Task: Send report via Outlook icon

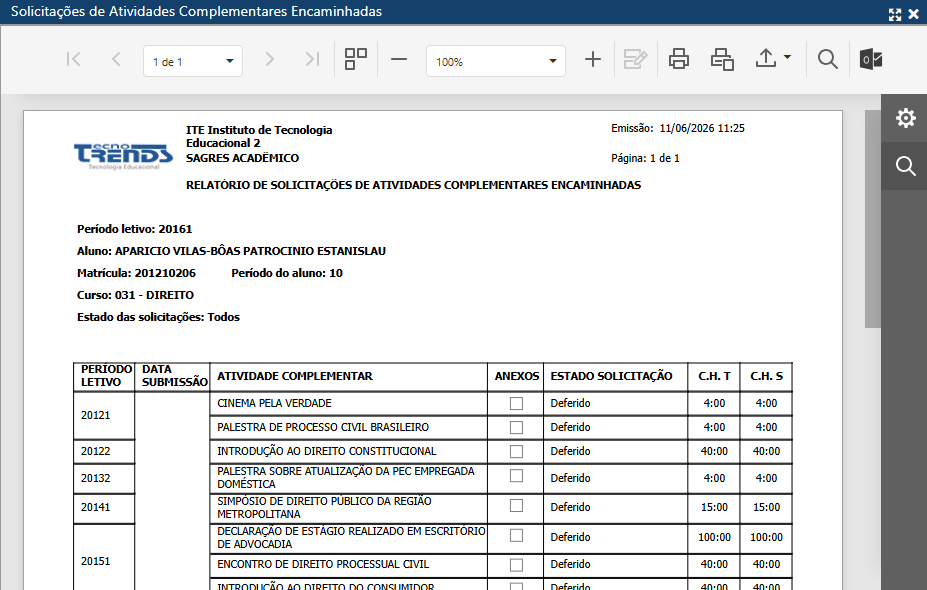Action: tap(871, 59)
